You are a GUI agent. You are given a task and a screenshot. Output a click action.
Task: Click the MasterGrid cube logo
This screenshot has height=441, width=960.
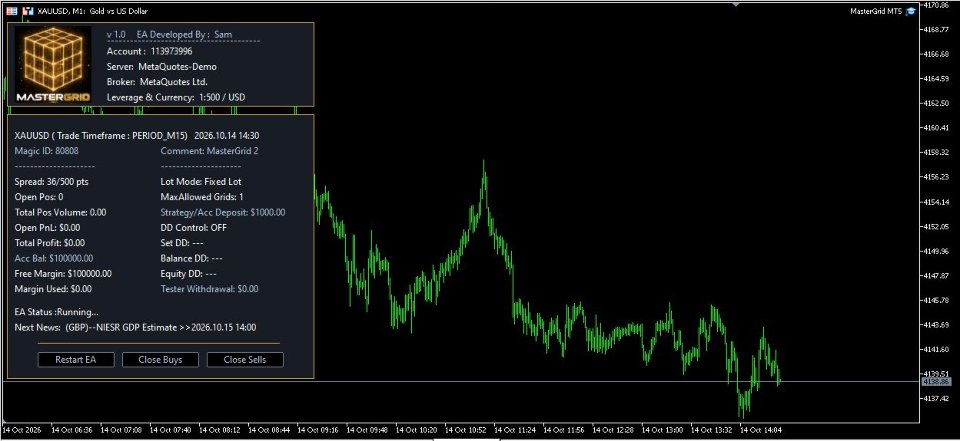click(x=53, y=66)
